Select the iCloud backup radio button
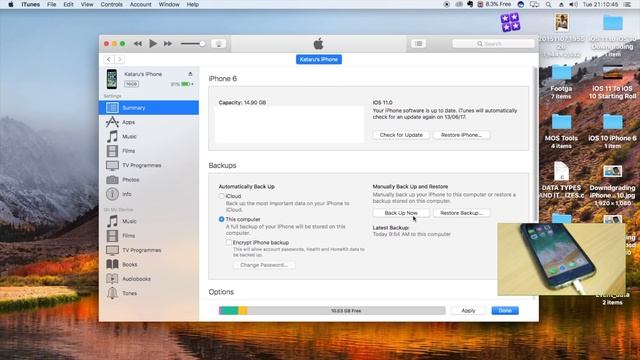 tap(221, 196)
